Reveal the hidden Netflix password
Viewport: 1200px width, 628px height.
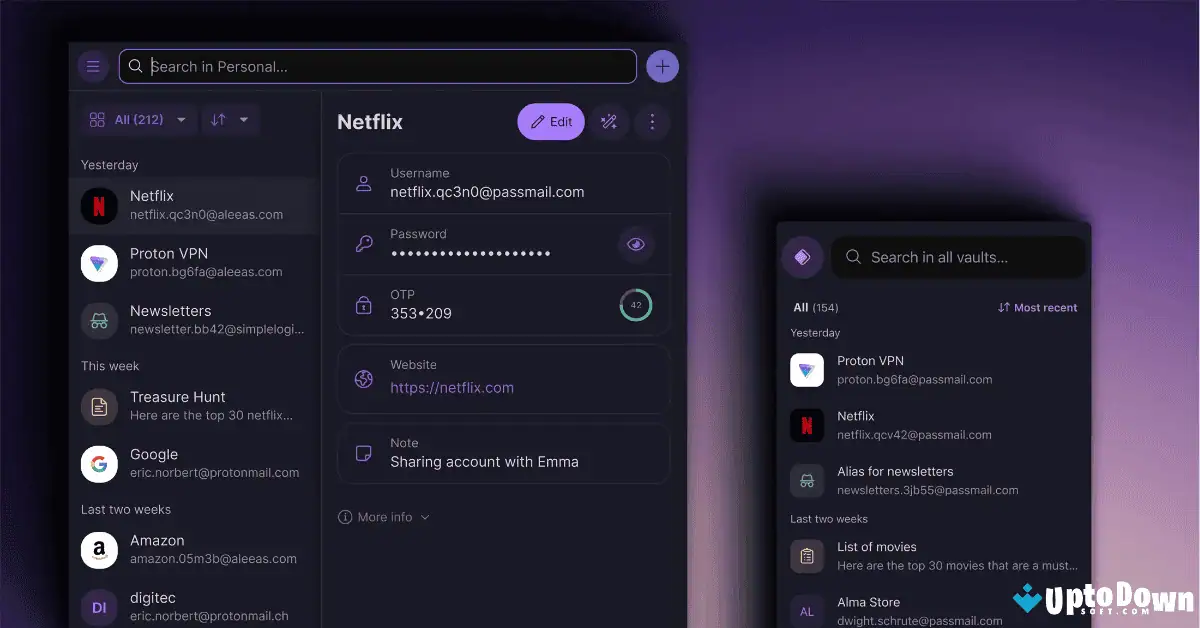pos(636,244)
